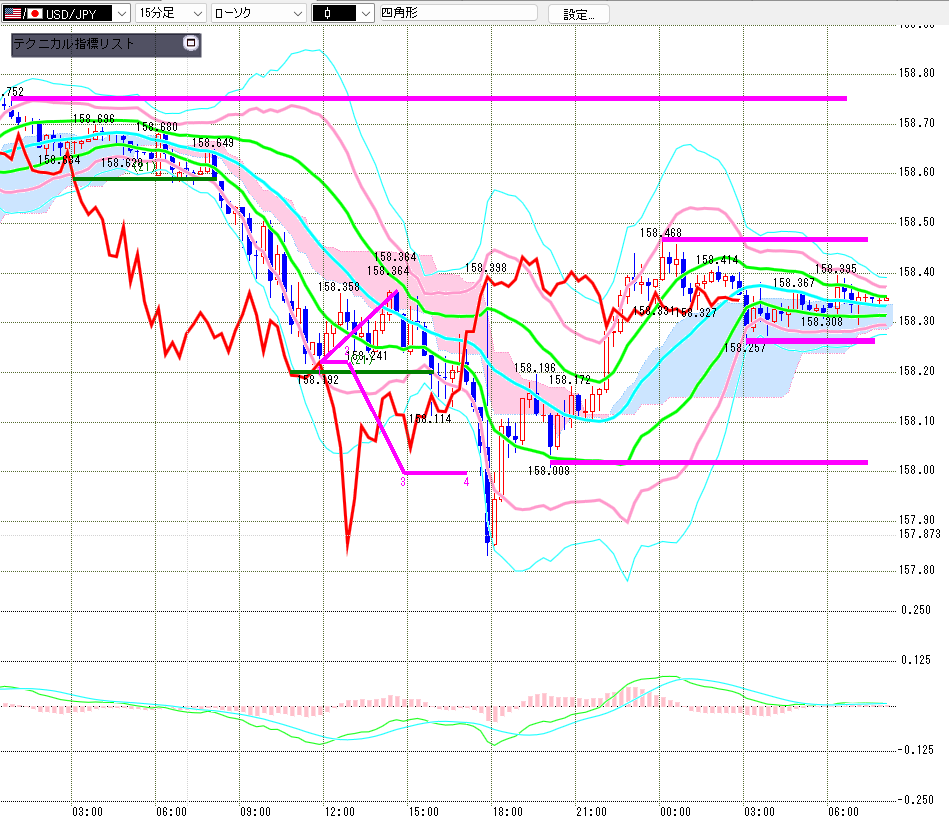The width and height of the screenshot is (949, 819).
Task: Click the テクニカル指標リスト panel title
Action: [73, 44]
